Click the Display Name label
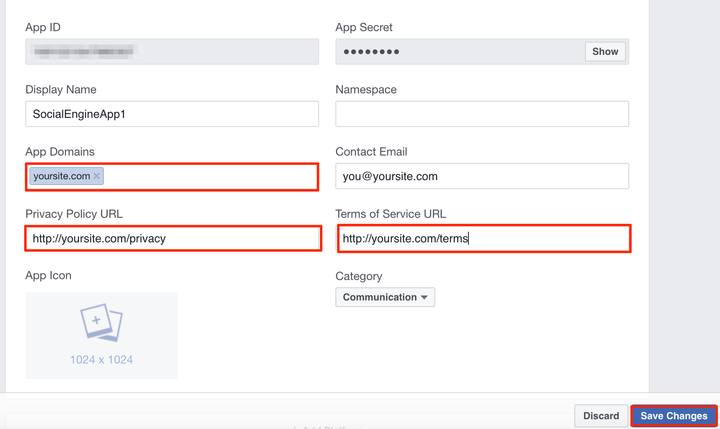Viewport: 720px width, 429px height. click(x=61, y=90)
